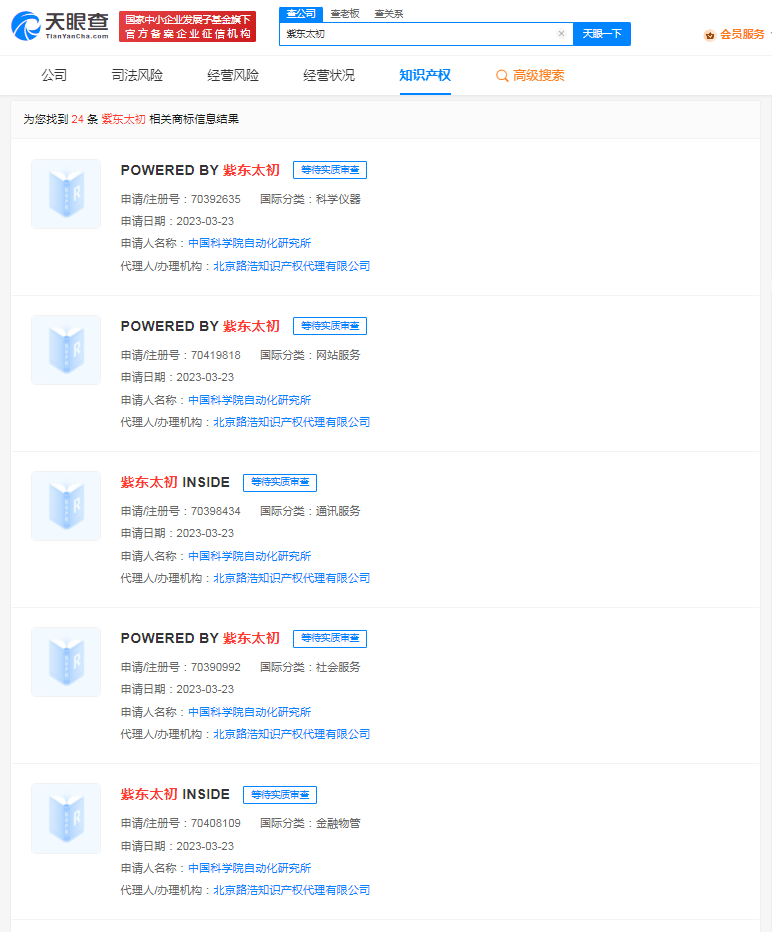Click the 国家中小企业发展子基金 red banner
The width and height of the screenshot is (772, 932).
coord(187,27)
